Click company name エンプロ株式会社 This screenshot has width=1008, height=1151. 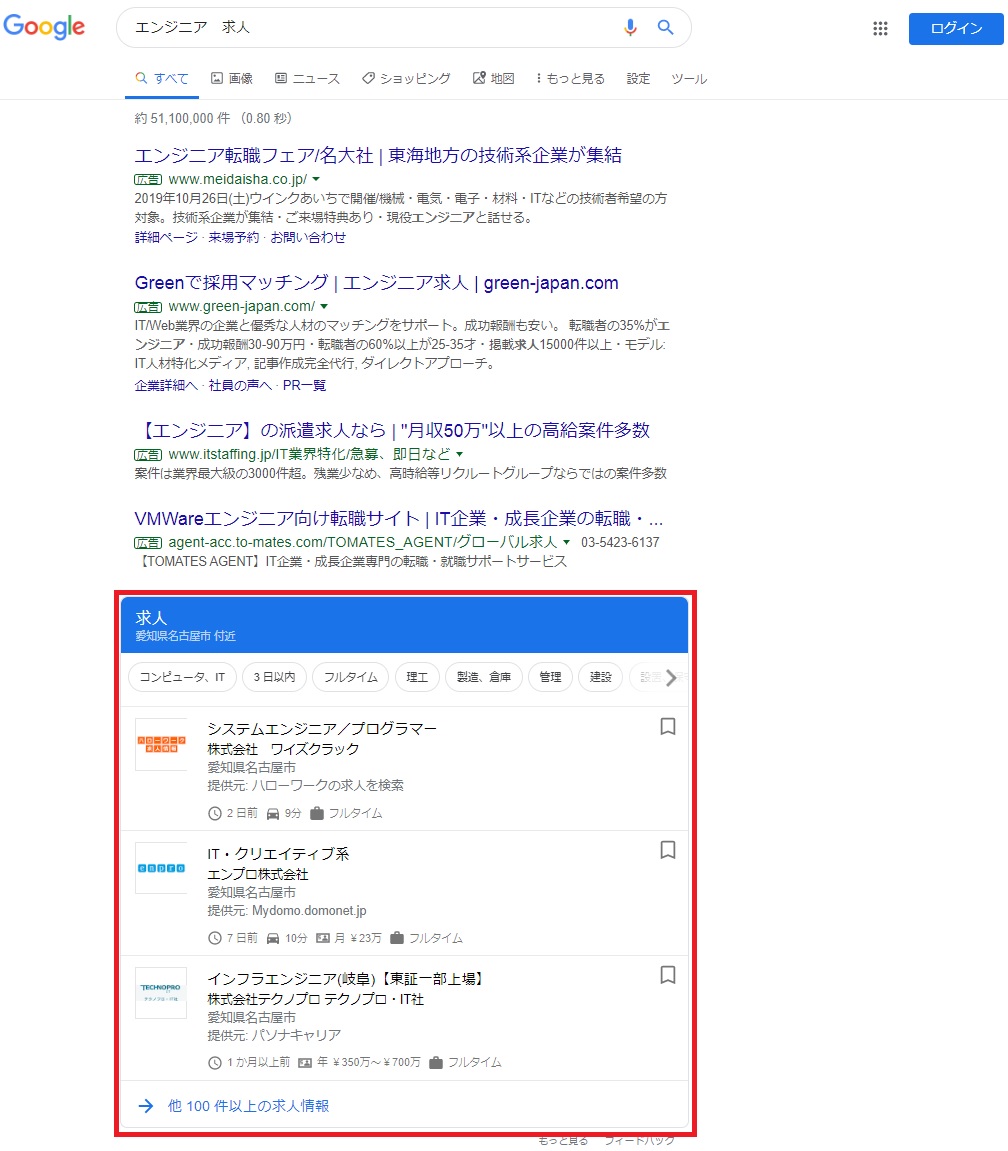click(258, 874)
